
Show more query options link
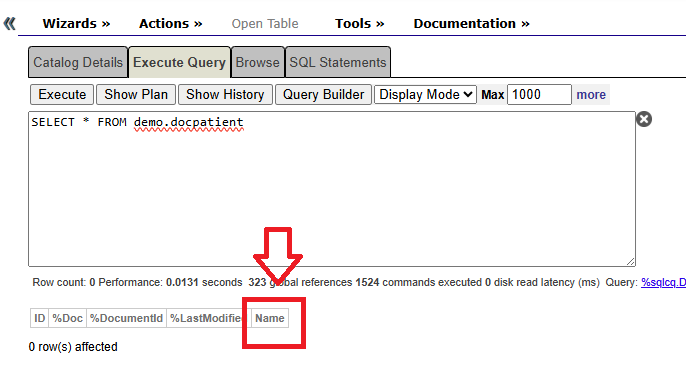pyautogui.click(x=591, y=94)
